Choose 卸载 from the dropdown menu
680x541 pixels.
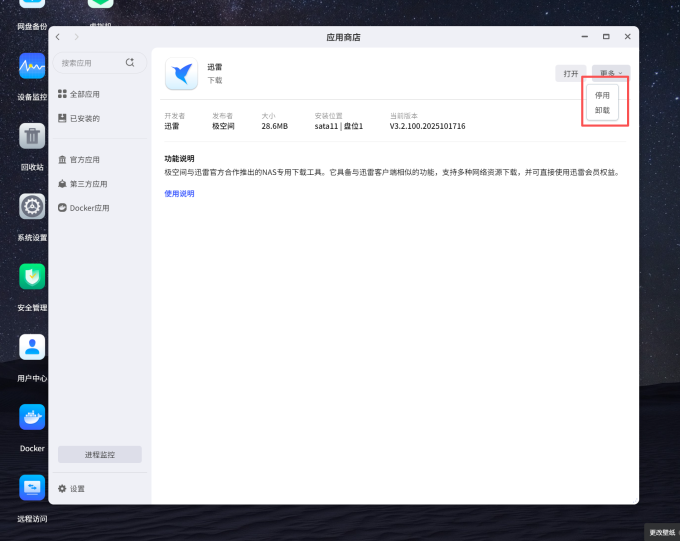pyautogui.click(x=602, y=111)
